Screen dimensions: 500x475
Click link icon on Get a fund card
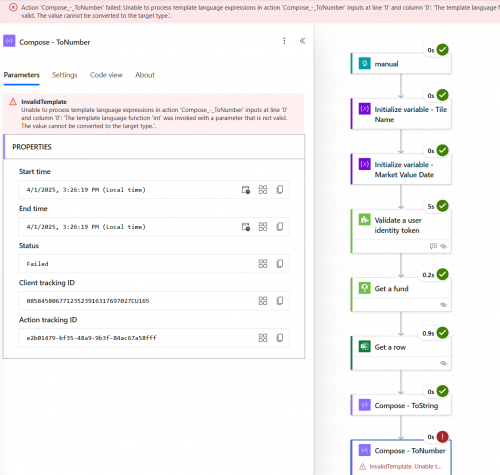(443, 305)
